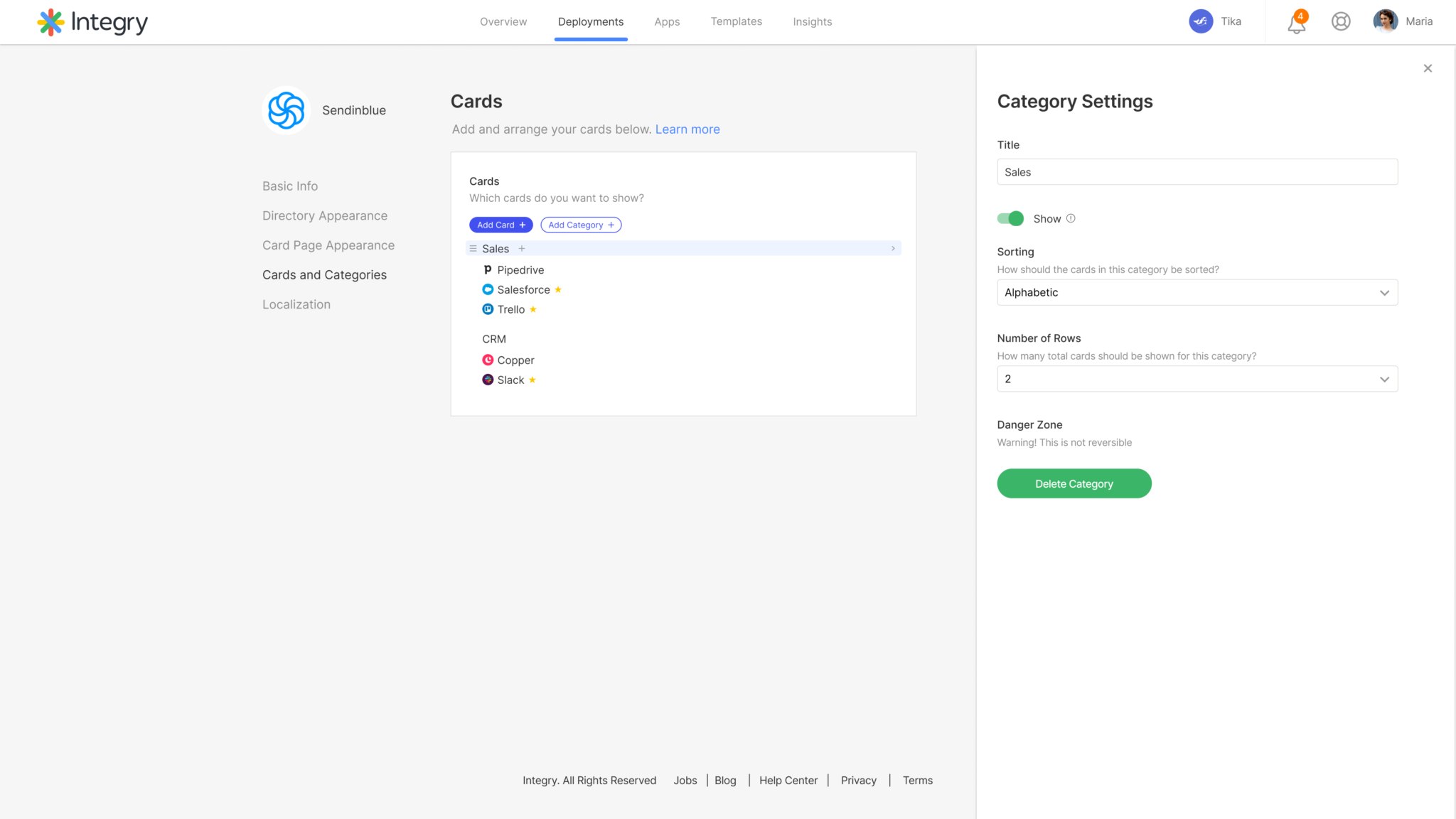Select the Trello card row
Image resolution: width=1456 pixels, height=819 pixels.
510,309
